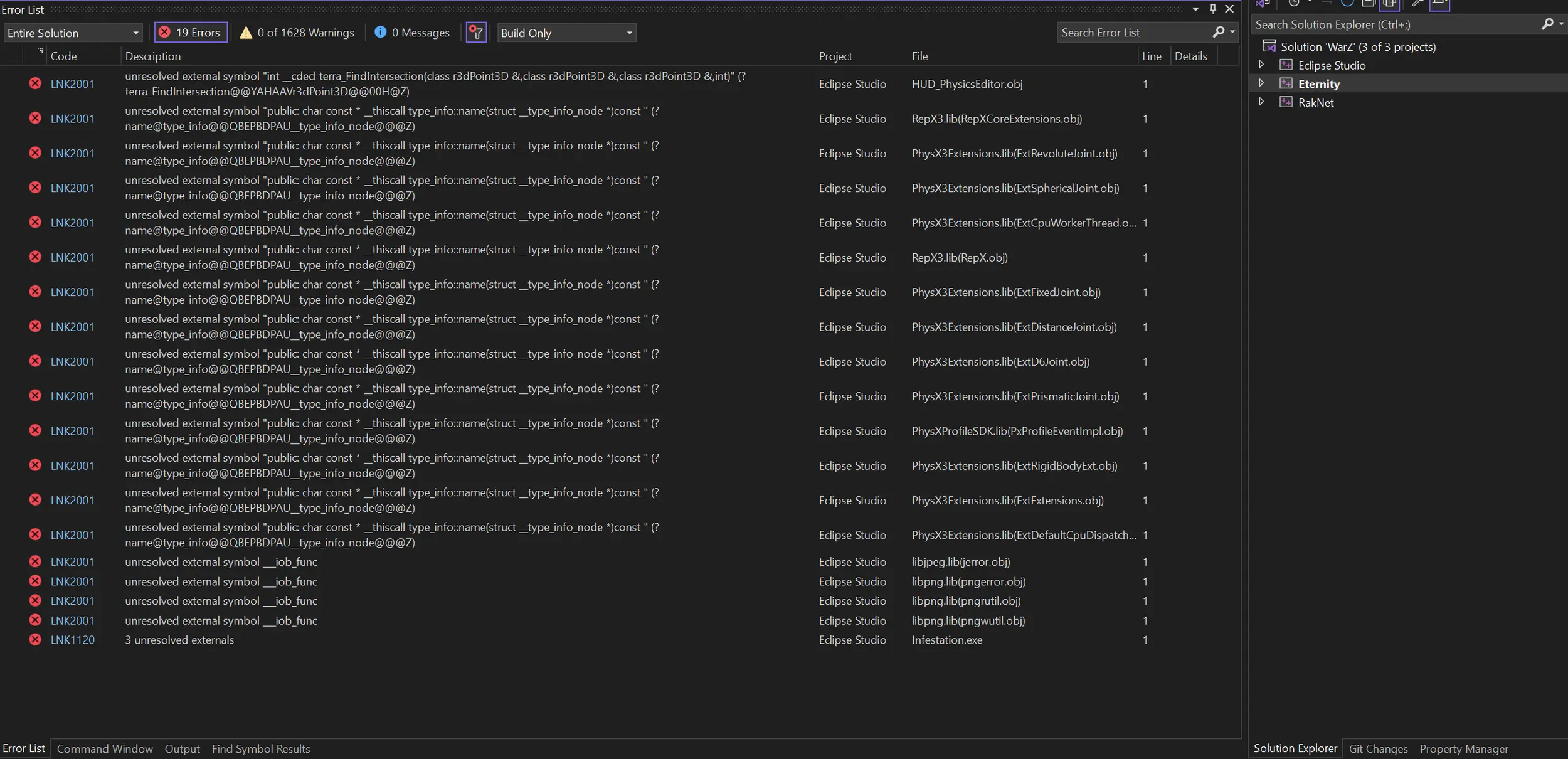This screenshot has height=759, width=1568.
Task: Click the Details column header
Action: click(x=1194, y=56)
